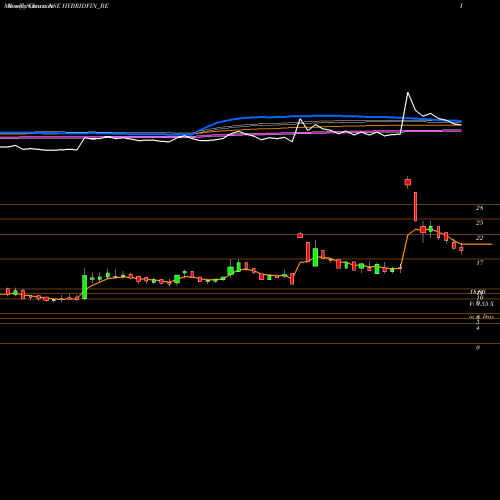Click the price axis label 17
500x500 pixels.
pos(479,263)
